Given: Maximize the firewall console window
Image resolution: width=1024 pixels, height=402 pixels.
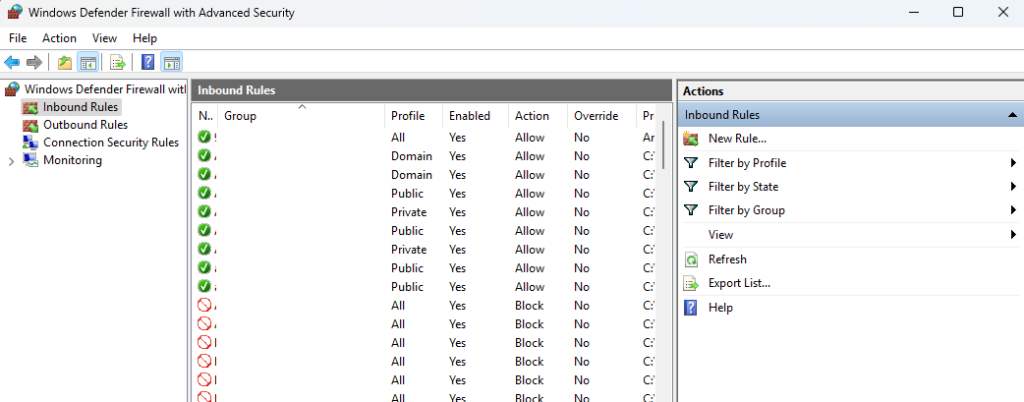Looking at the screenshot, I should [958, 12].
